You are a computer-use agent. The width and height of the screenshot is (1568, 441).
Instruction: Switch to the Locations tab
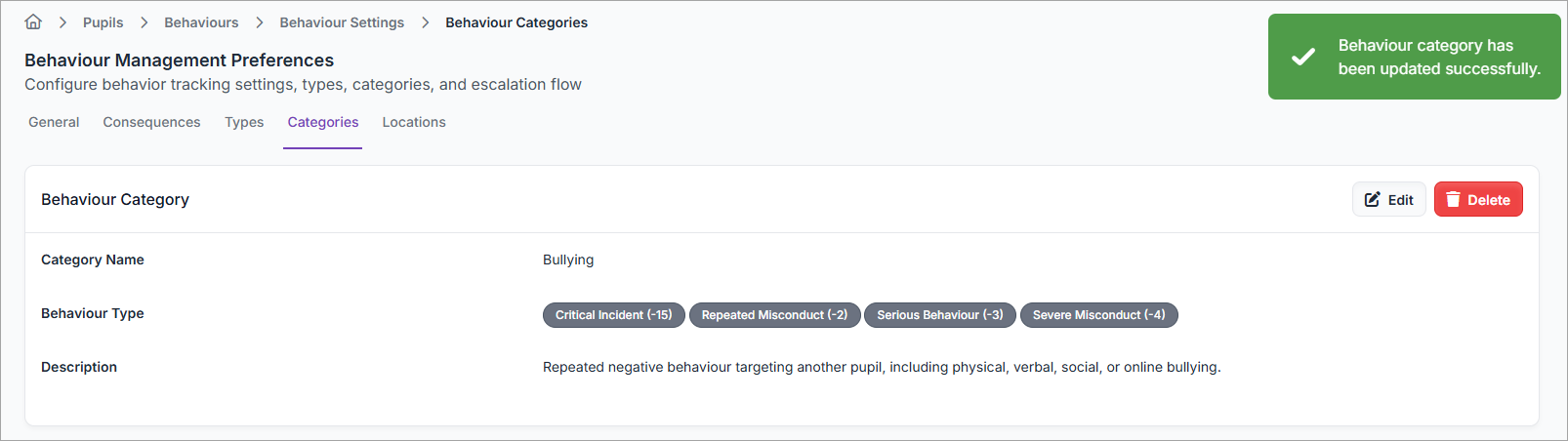coord(414,122)
